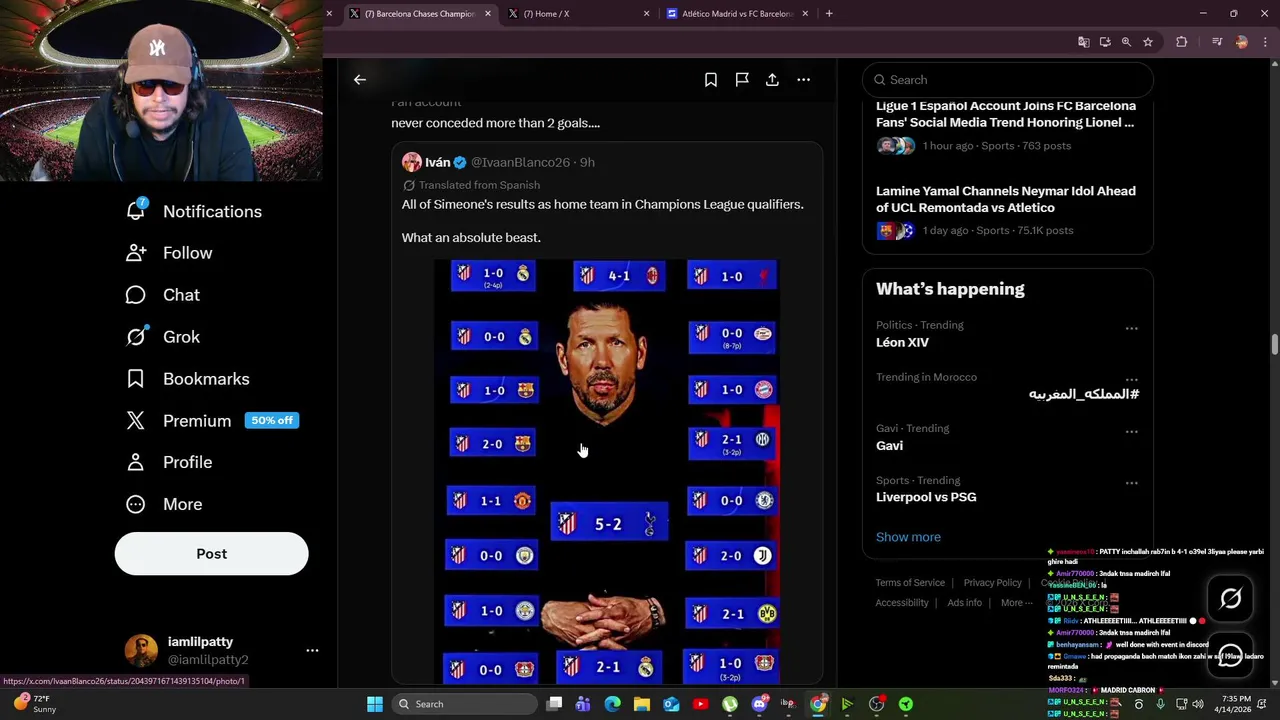Open the Arabic hashtag trending in Morocco
1280x720 pixels.
[1084, 394]
